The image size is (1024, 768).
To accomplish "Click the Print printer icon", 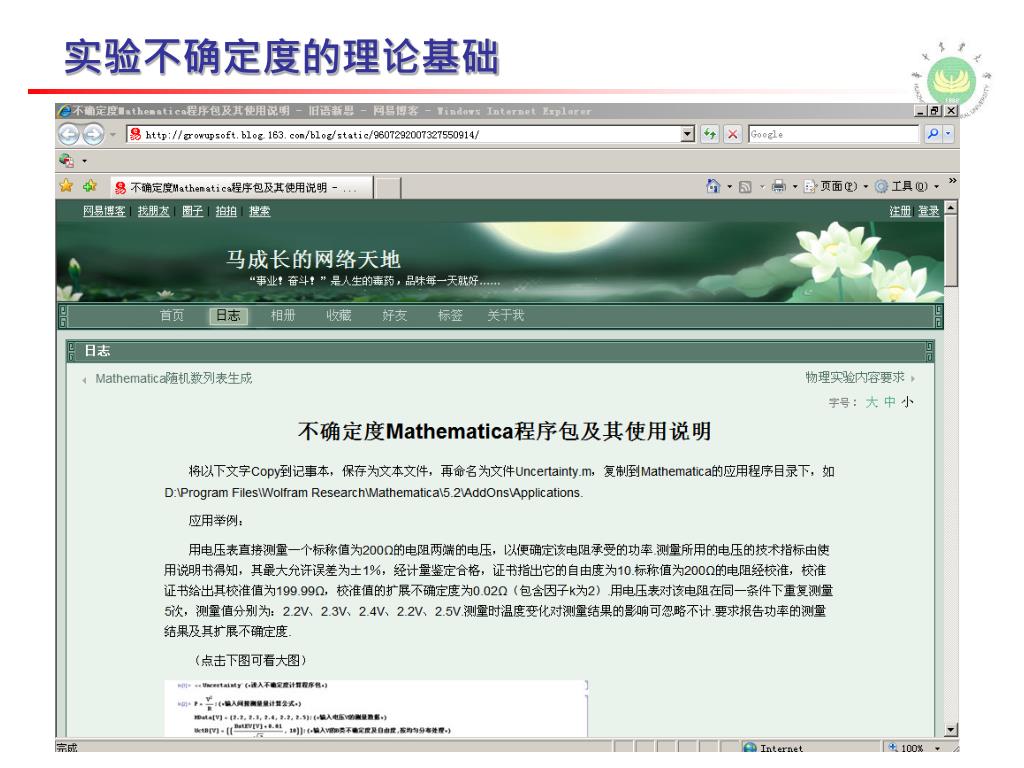I will (x=778, y=187).
